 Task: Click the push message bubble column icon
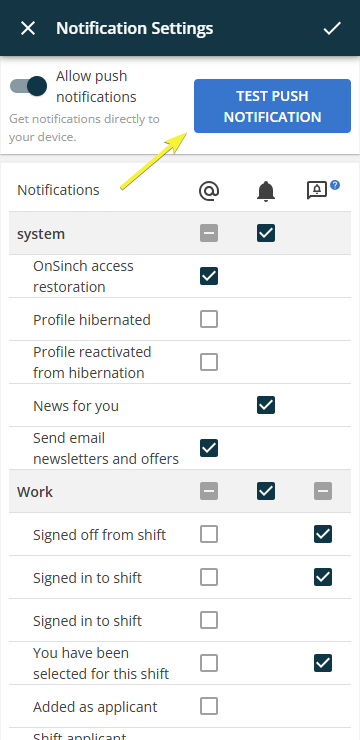coord(317,191)
